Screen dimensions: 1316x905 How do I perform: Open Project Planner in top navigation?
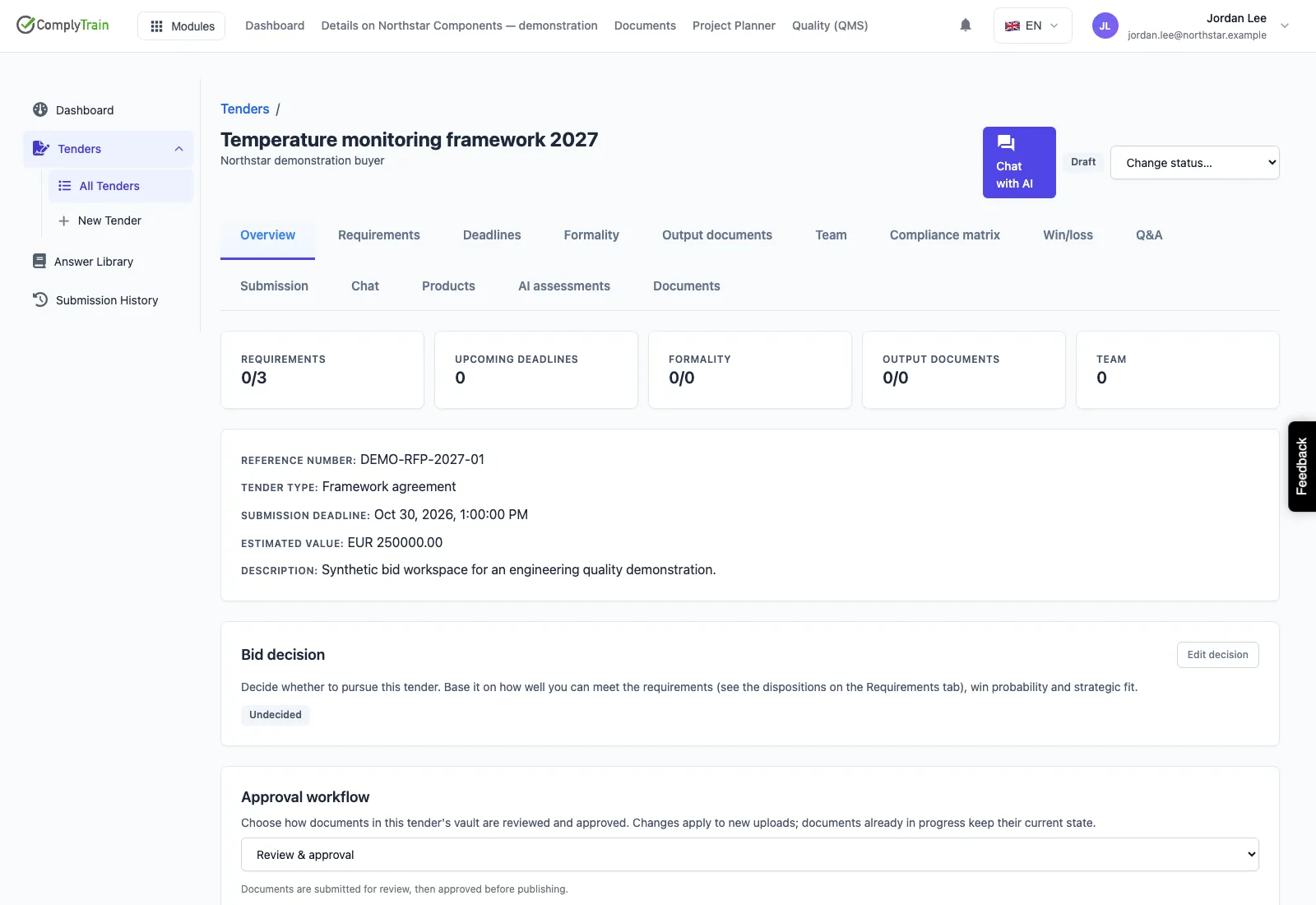tap(734, 26)
